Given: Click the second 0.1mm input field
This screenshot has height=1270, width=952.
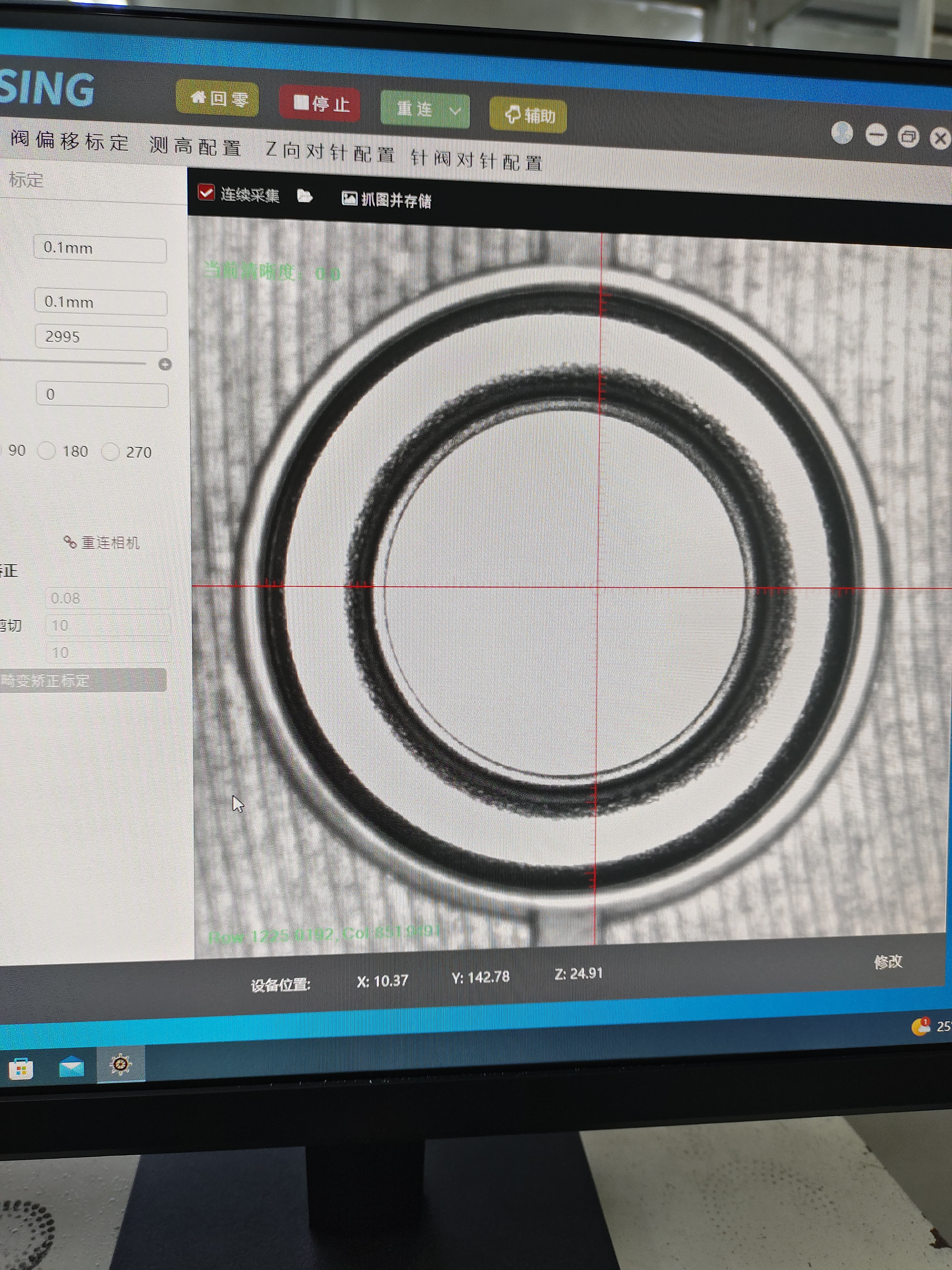Looking at the screenshot, I should tap(101, 303).
